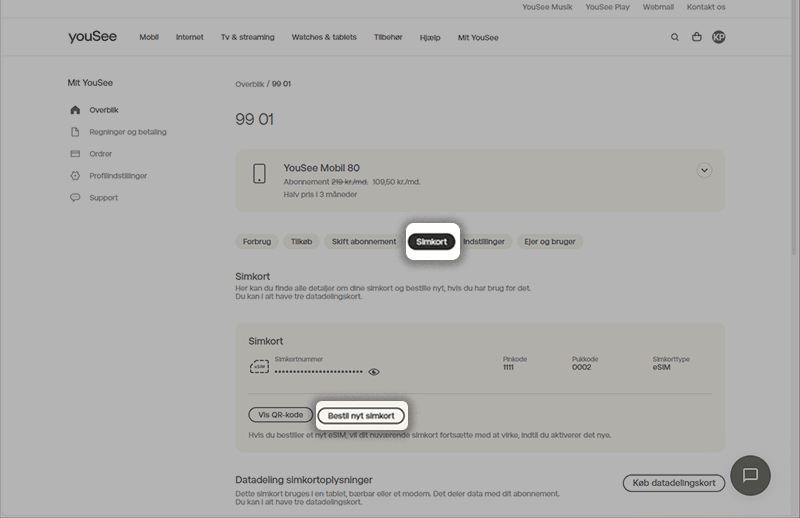Click the Køb datadelingskort button
The height and width of the screenshot is (518, 800).
coord(673,483)
